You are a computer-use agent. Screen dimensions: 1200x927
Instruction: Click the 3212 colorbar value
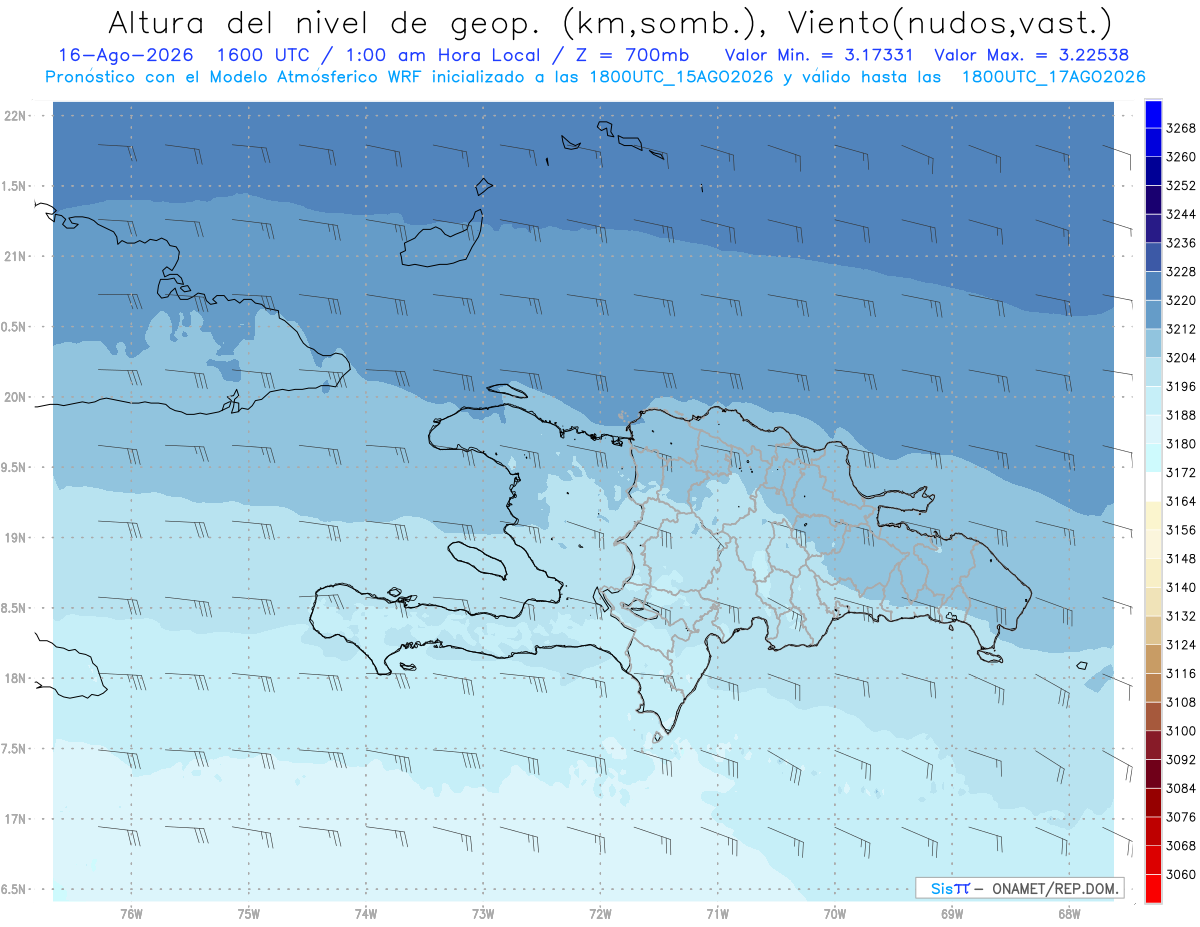[x=1180, y=329]
